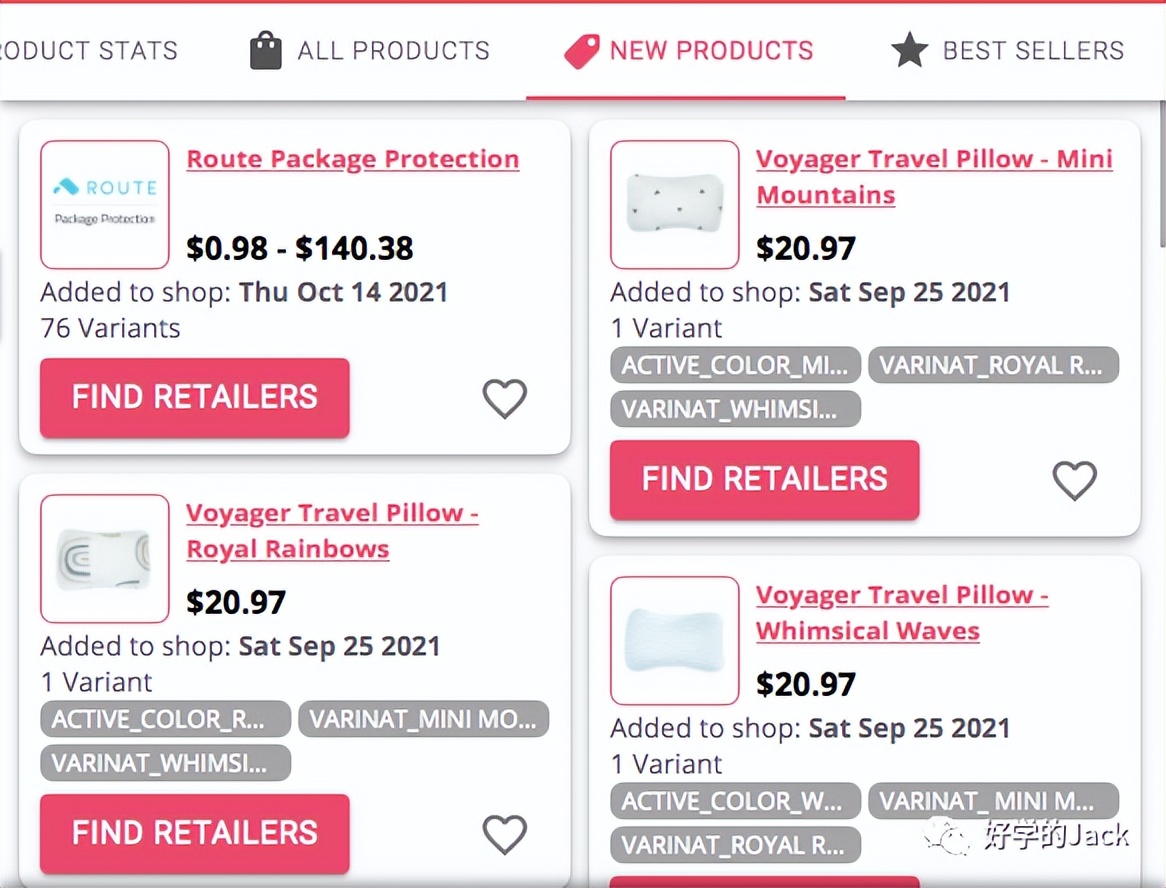Favorite Royal Rainbows pillow with the heart
Screen dimensions: 1166x888
[505, 834]
